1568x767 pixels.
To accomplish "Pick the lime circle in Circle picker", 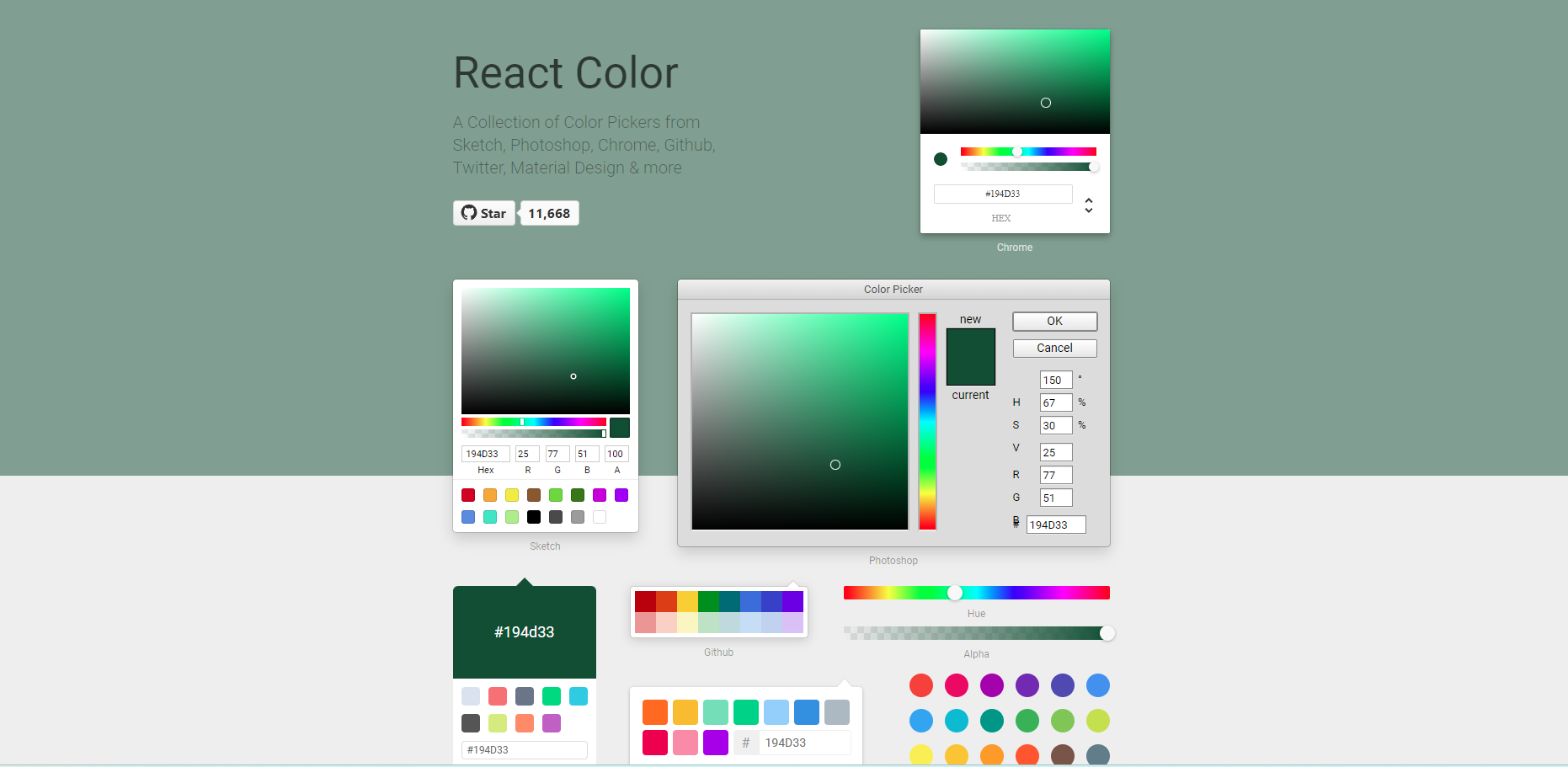I will click(1098, 721).
